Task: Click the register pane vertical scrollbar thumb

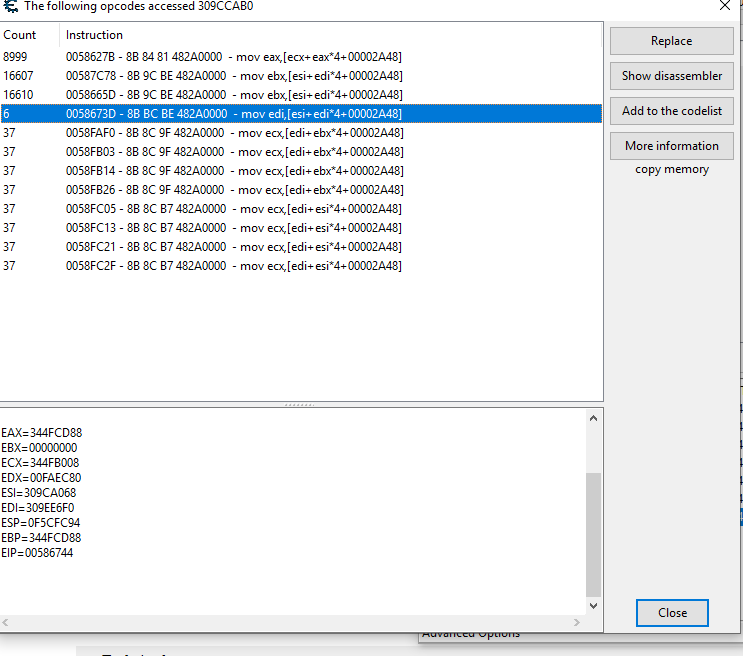Action: click(593, 535)
